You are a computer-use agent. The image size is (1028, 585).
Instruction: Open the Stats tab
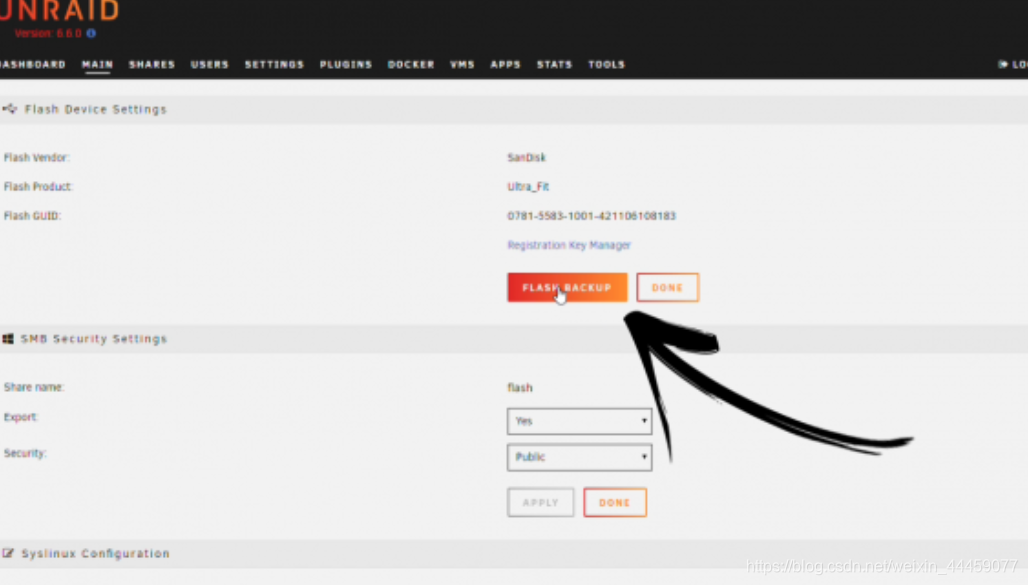[554, 64]
